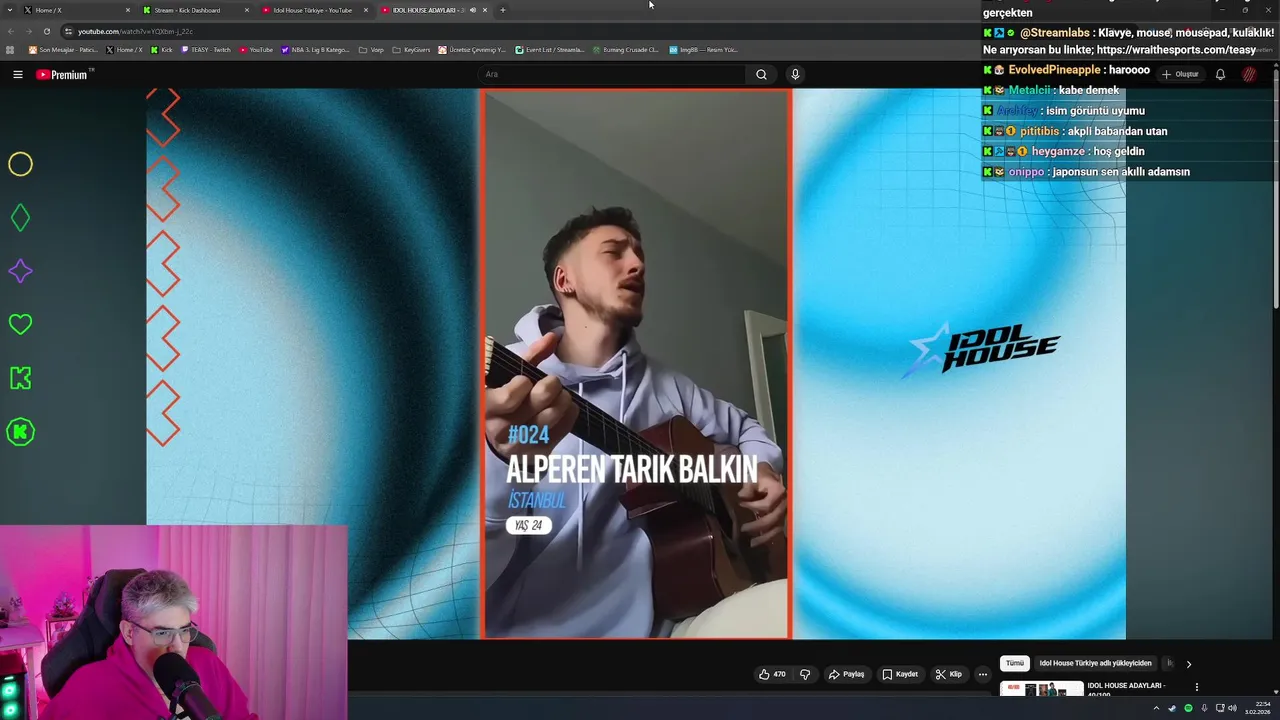Open the ImgBB bookmark

(703, 49)
